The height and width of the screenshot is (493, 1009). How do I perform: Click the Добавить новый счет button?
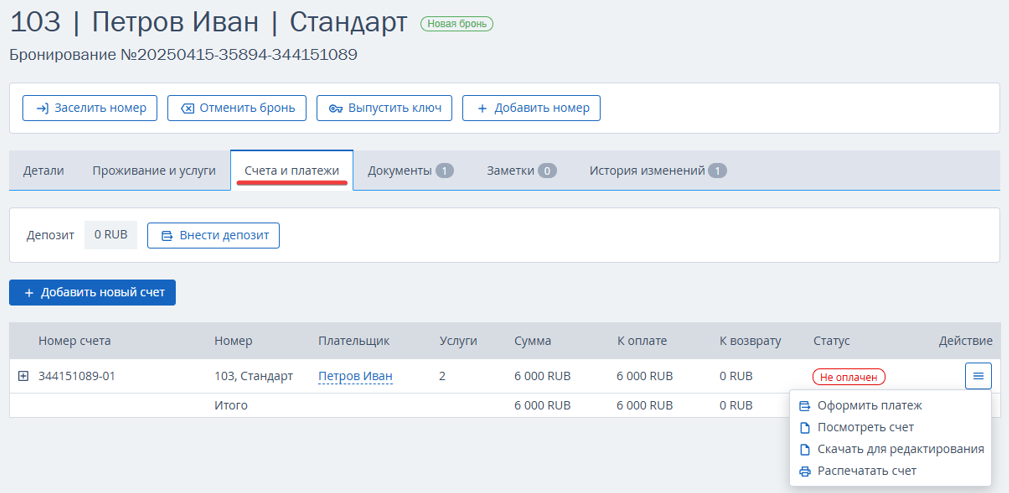[x=93, y=292]
